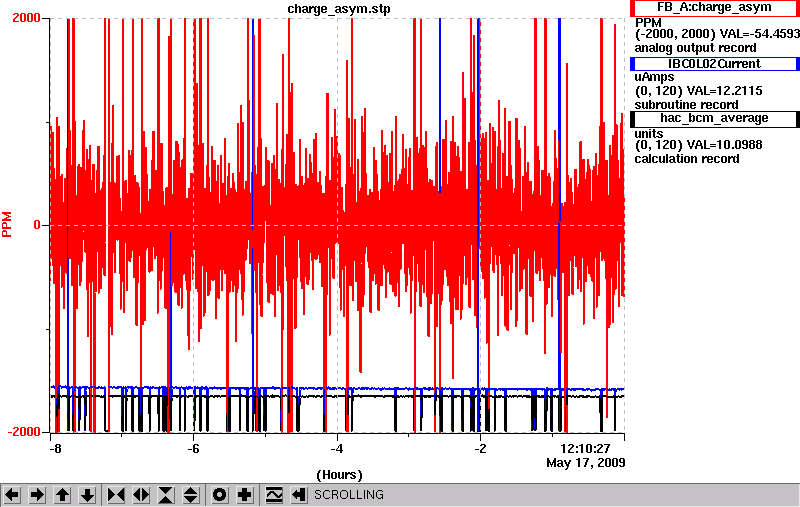Click the -2000 y-axis minimum label
This screenshot has width=800, height=507.
coord(23,432)
